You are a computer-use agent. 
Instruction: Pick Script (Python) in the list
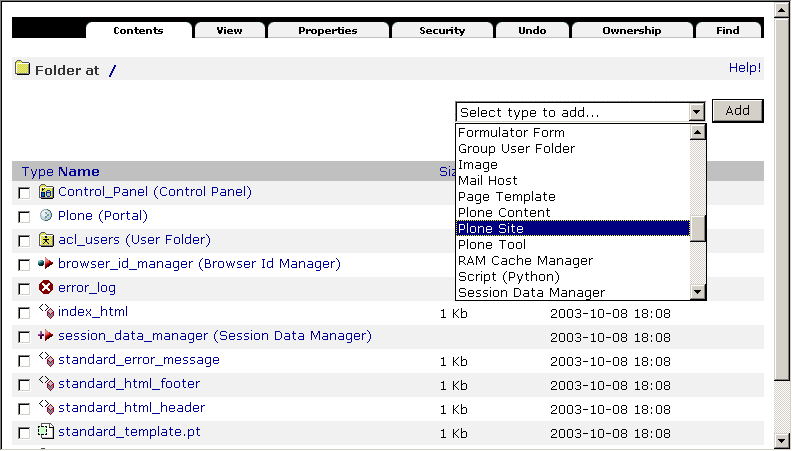(x=573, y=277)
